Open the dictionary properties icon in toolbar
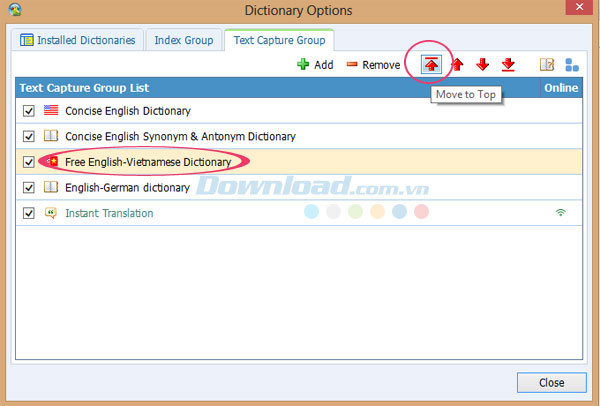This screenshot has height=406, width=600. click(547, 65)
